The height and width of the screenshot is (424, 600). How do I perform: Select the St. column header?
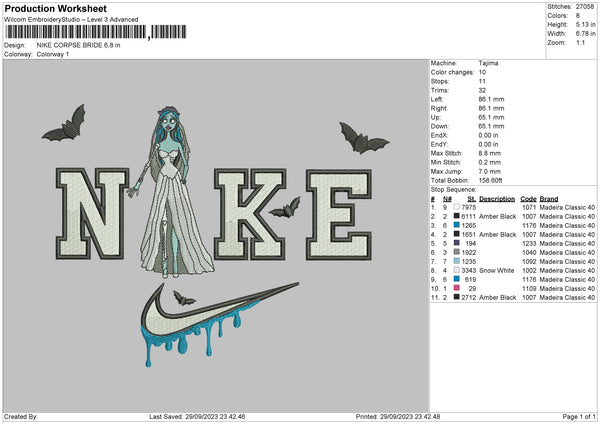click(472, 199)
